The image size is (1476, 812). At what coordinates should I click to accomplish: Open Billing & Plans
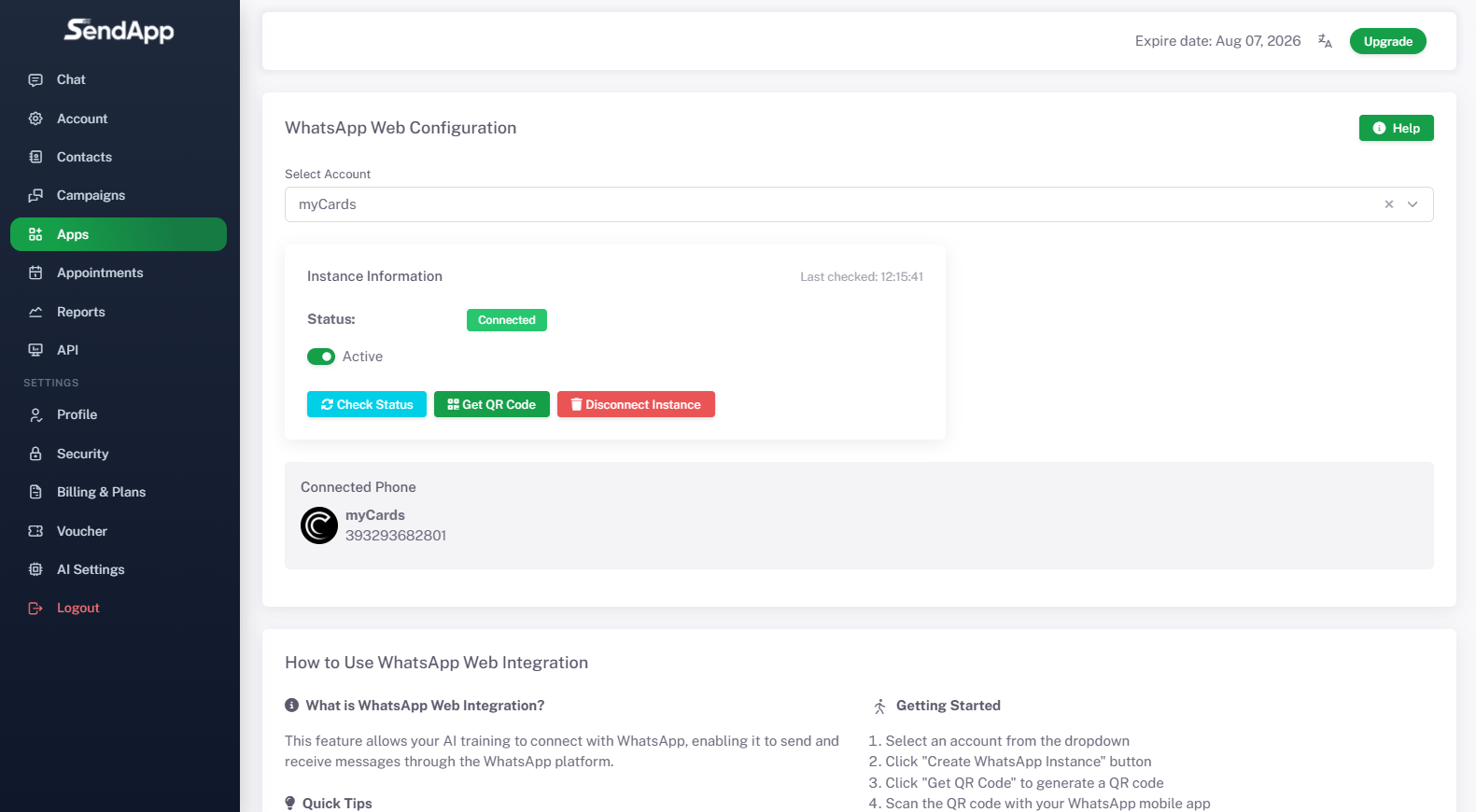point(119,492)
